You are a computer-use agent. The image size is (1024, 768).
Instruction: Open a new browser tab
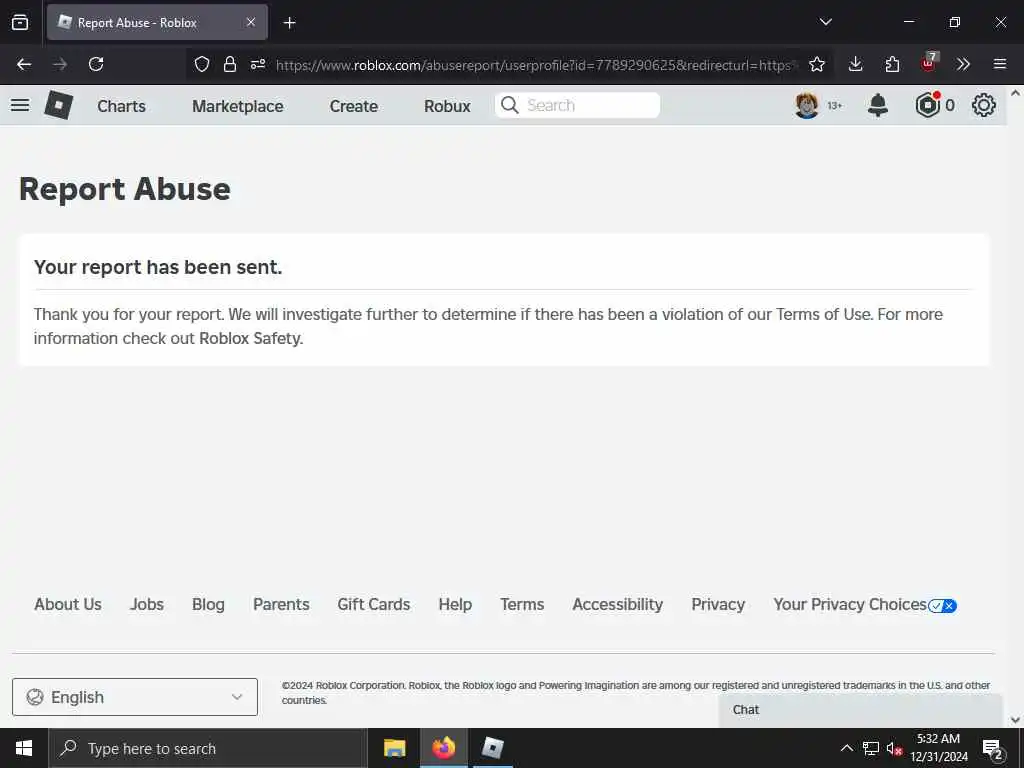290,23
